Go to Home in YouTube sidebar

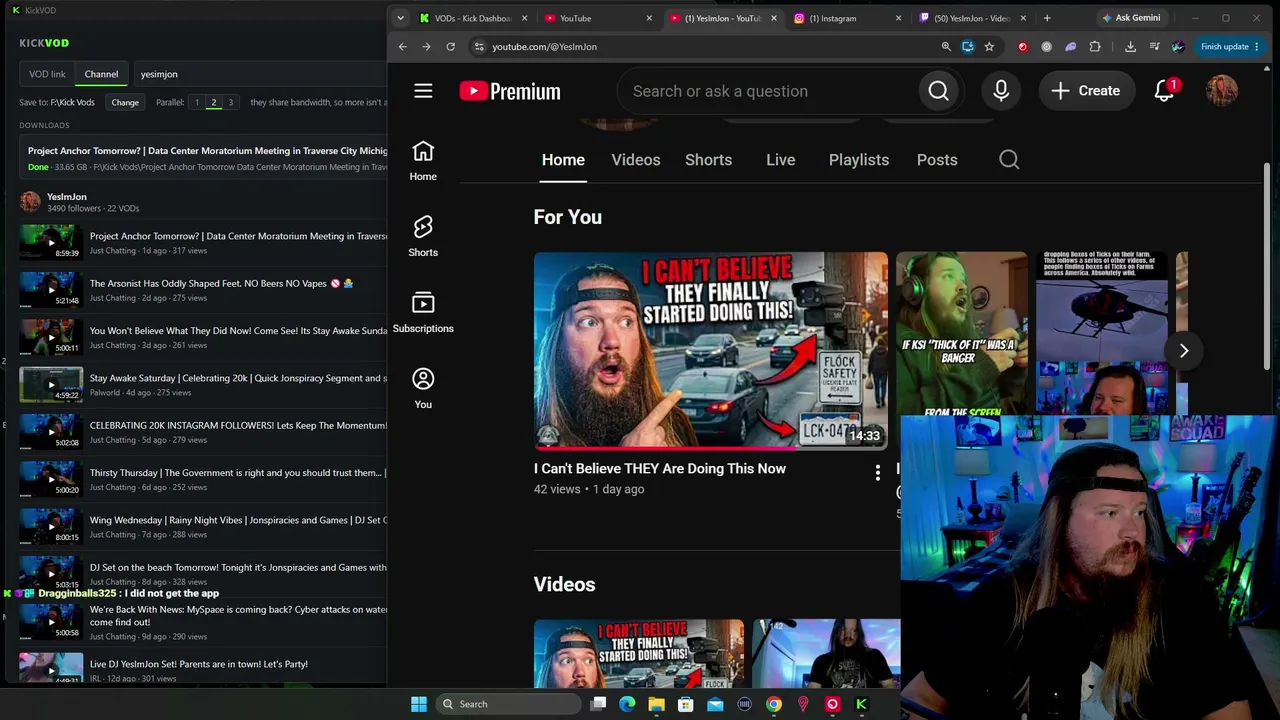click(423, 161)
